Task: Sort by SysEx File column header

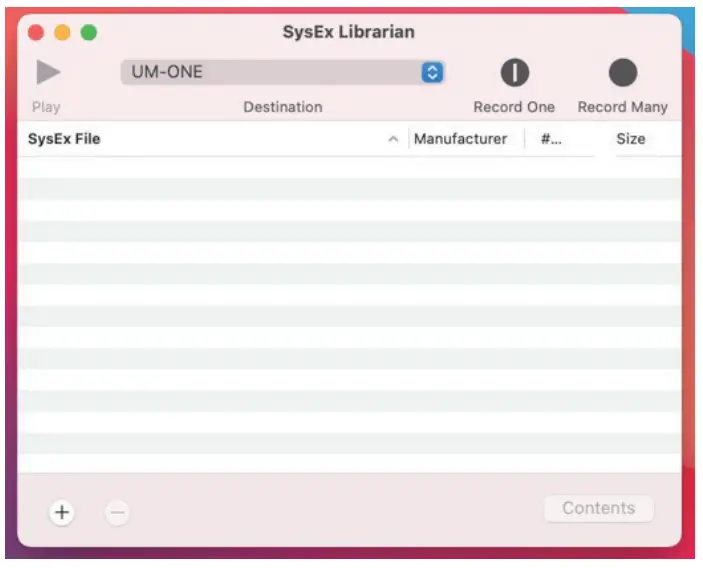Action: (x=64, y=139)
